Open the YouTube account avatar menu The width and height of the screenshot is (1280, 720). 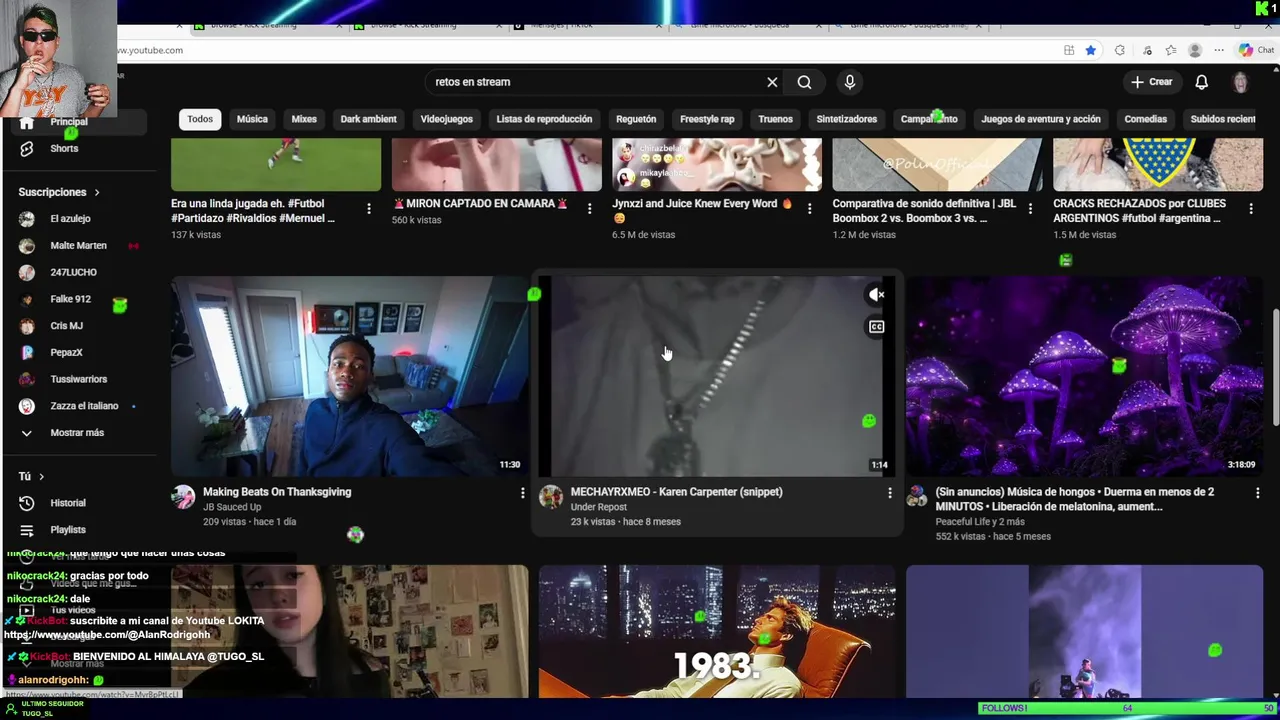(1240, 82)
